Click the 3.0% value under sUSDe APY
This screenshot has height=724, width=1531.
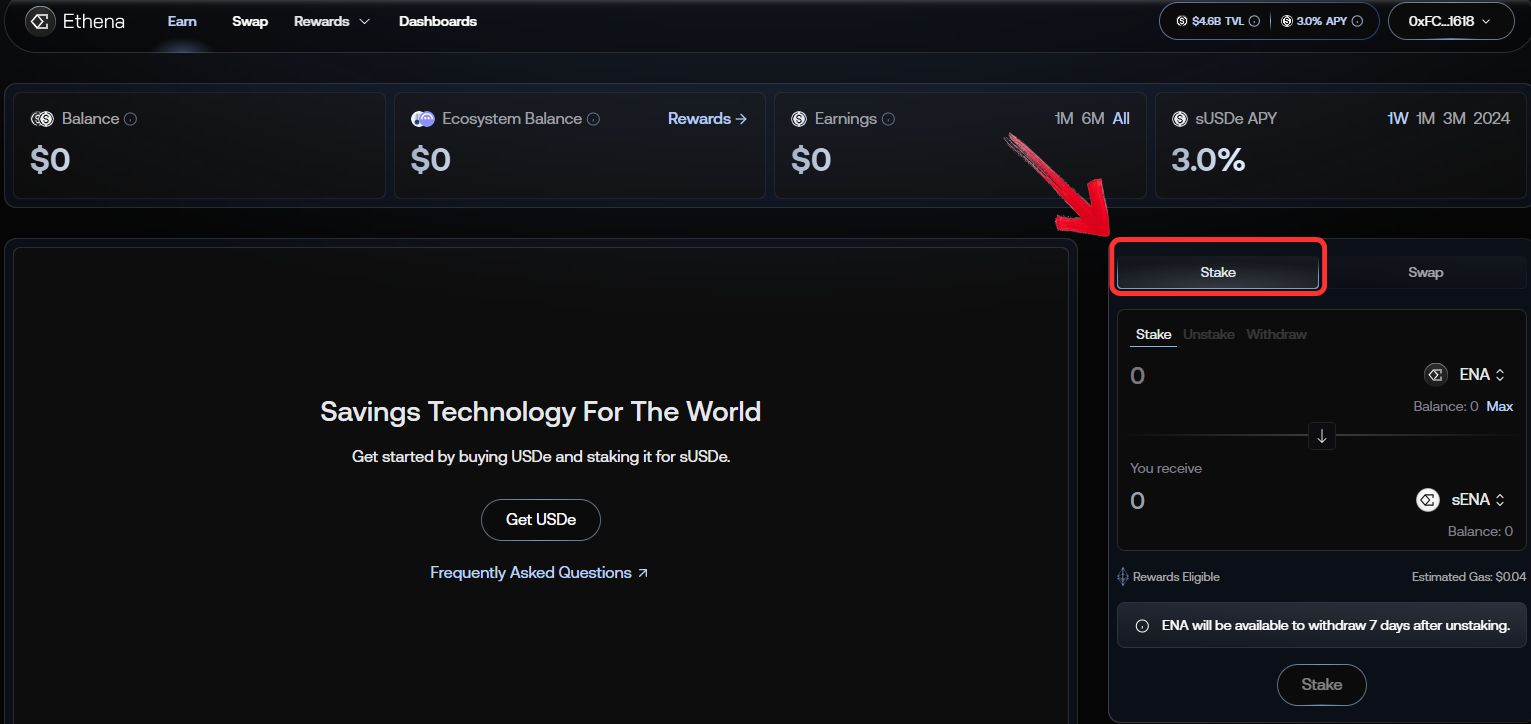point(1208,160)
